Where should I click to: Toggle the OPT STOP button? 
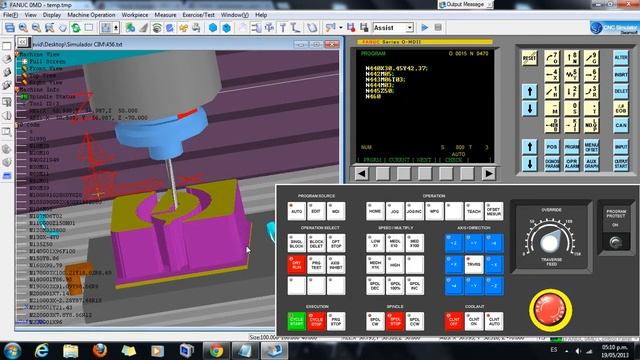[336, 243]
